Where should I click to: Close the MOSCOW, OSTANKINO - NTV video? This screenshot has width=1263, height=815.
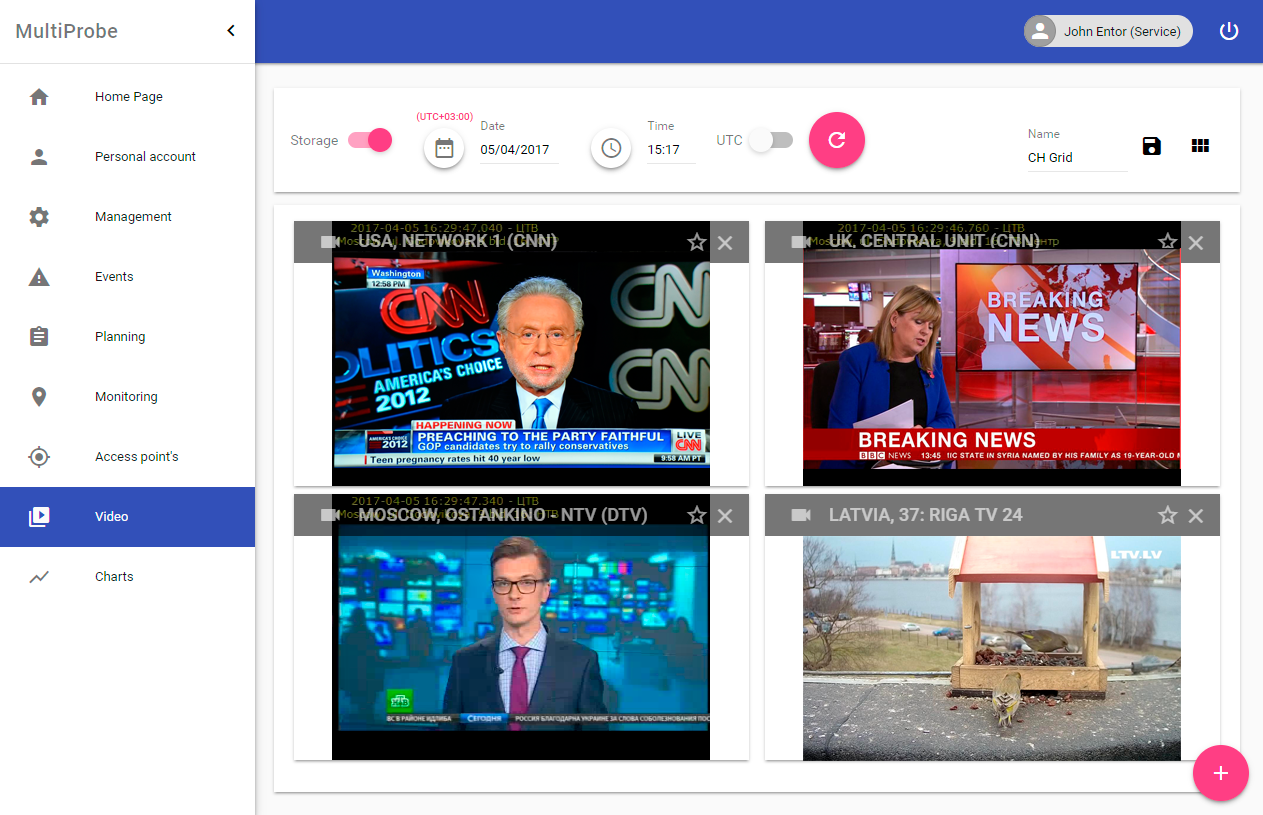click(725, 515)
